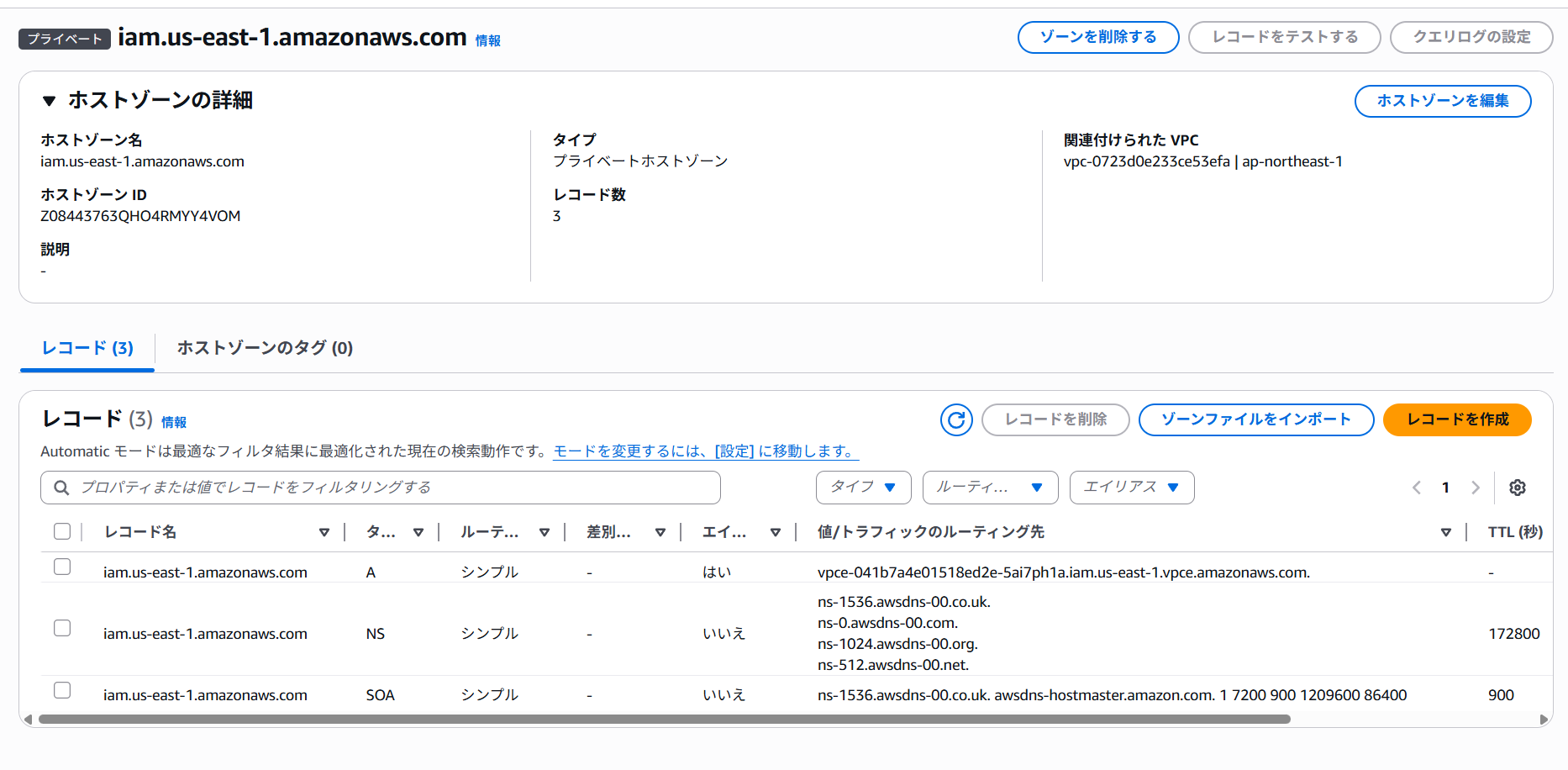Click orange レコードを作成 button
Image resolution: width=1568 pixels, height=770 pixels.
pyautogui.click(x=1458, y=419)
